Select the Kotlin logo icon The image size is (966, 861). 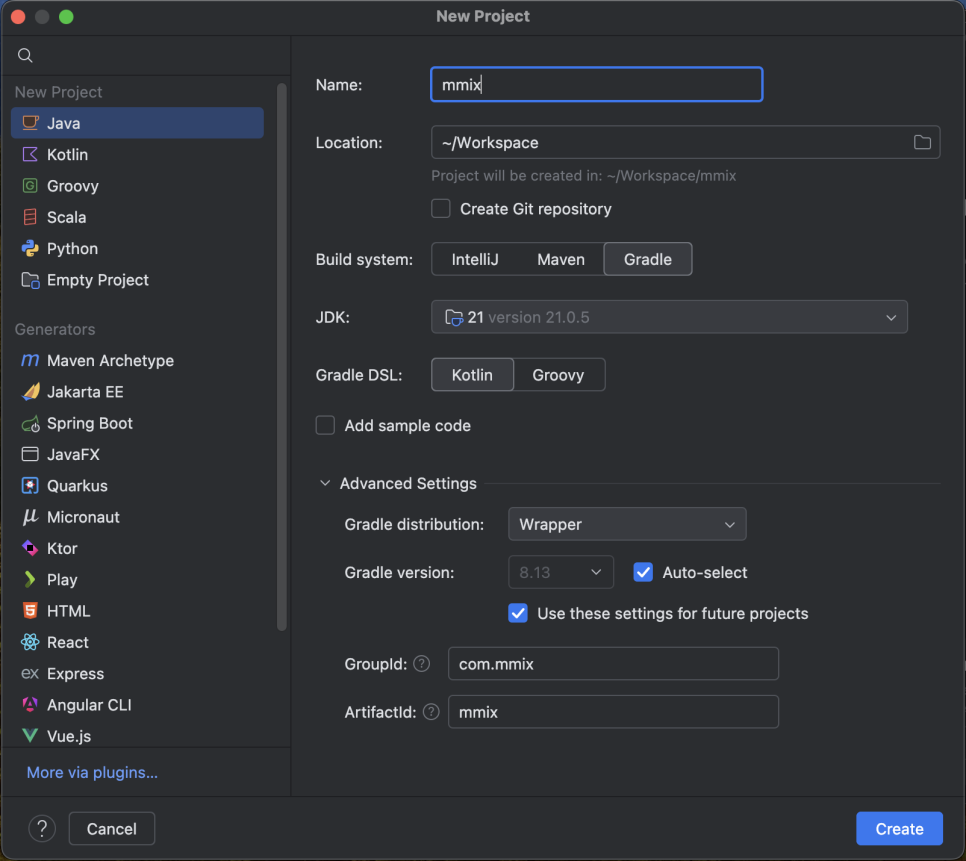[x=30, y=154]
